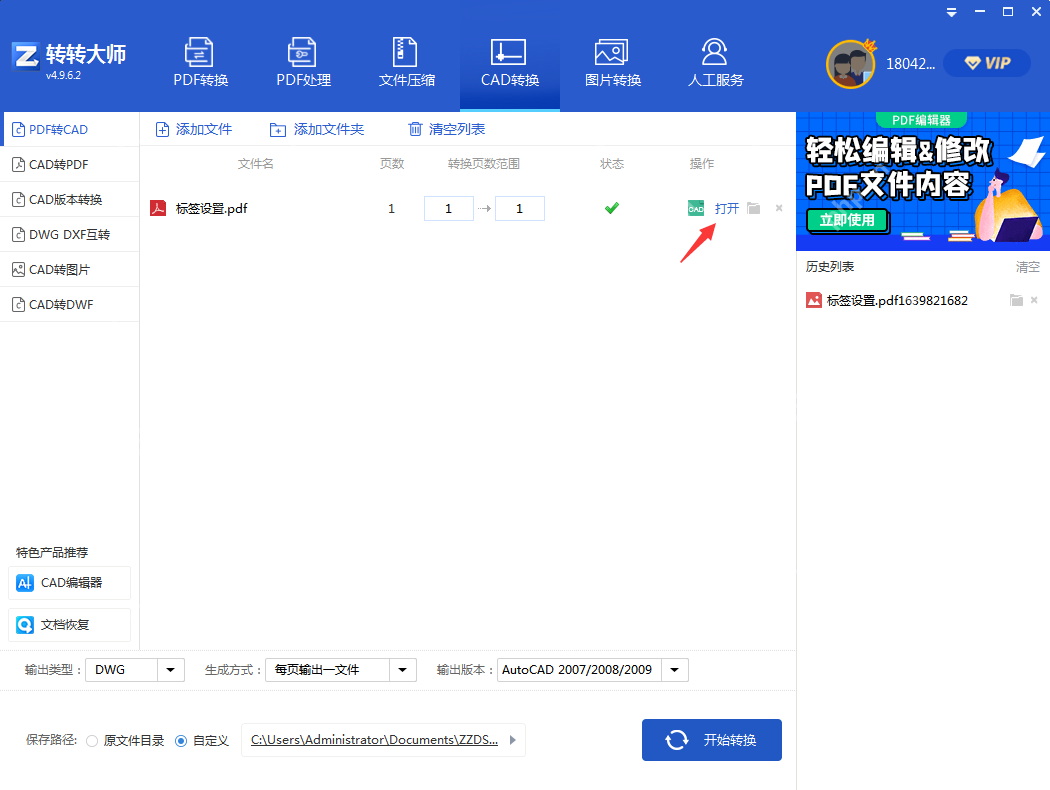This screenshot has height=790, width=1050.
Task: Open the folder icon of the history item
Action: point(1016,300)
